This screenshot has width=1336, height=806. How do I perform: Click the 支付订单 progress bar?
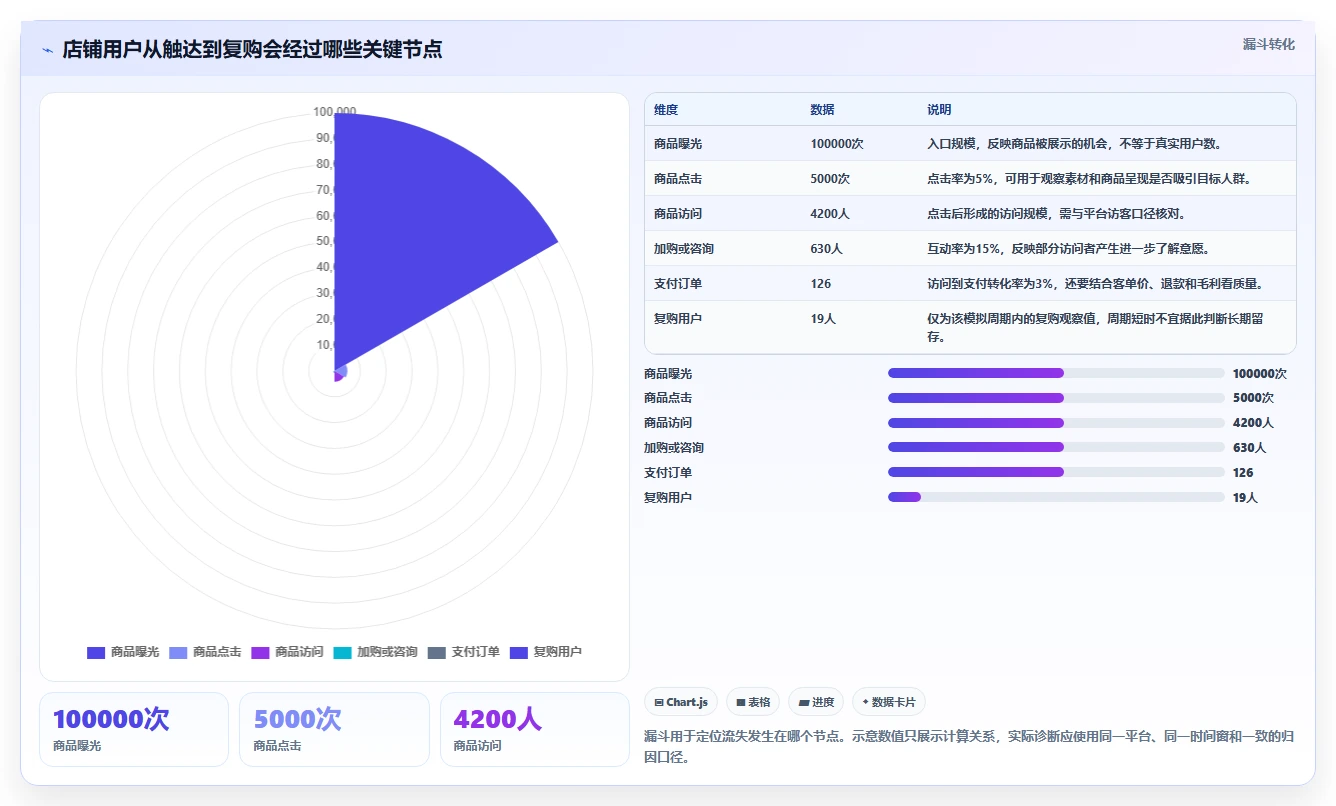pyautogui.click(x=1056, y=472)
